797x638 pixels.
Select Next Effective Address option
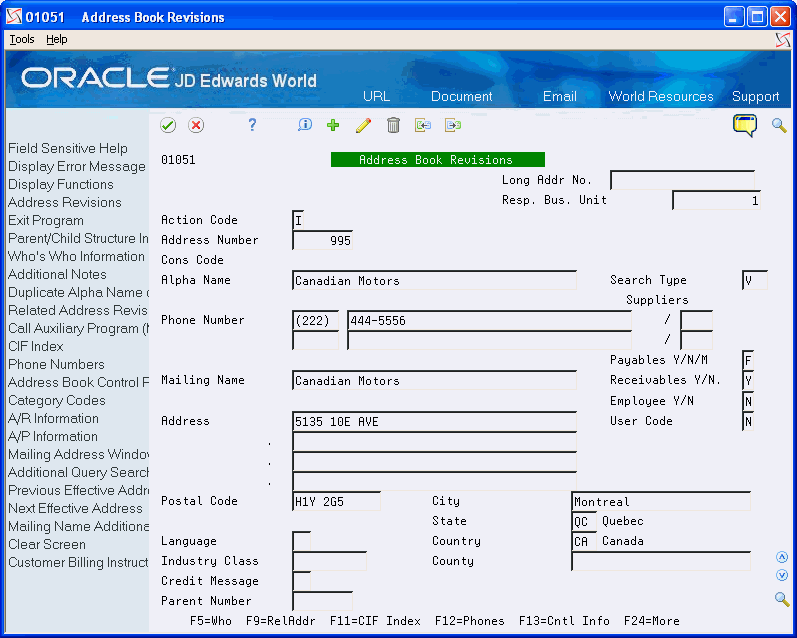pyautogui.click(x=75, y=508)
